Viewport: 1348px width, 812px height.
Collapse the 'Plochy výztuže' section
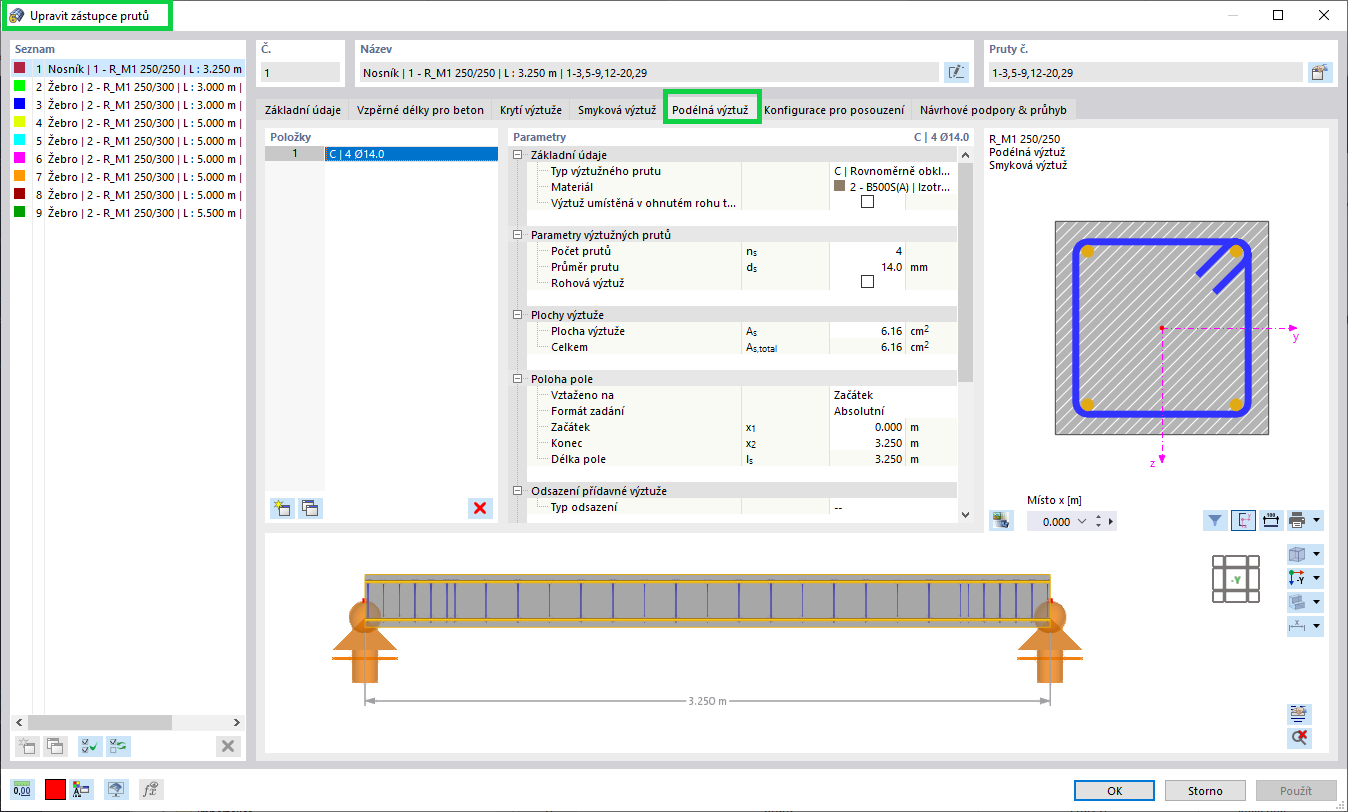[x=518, y=314]
